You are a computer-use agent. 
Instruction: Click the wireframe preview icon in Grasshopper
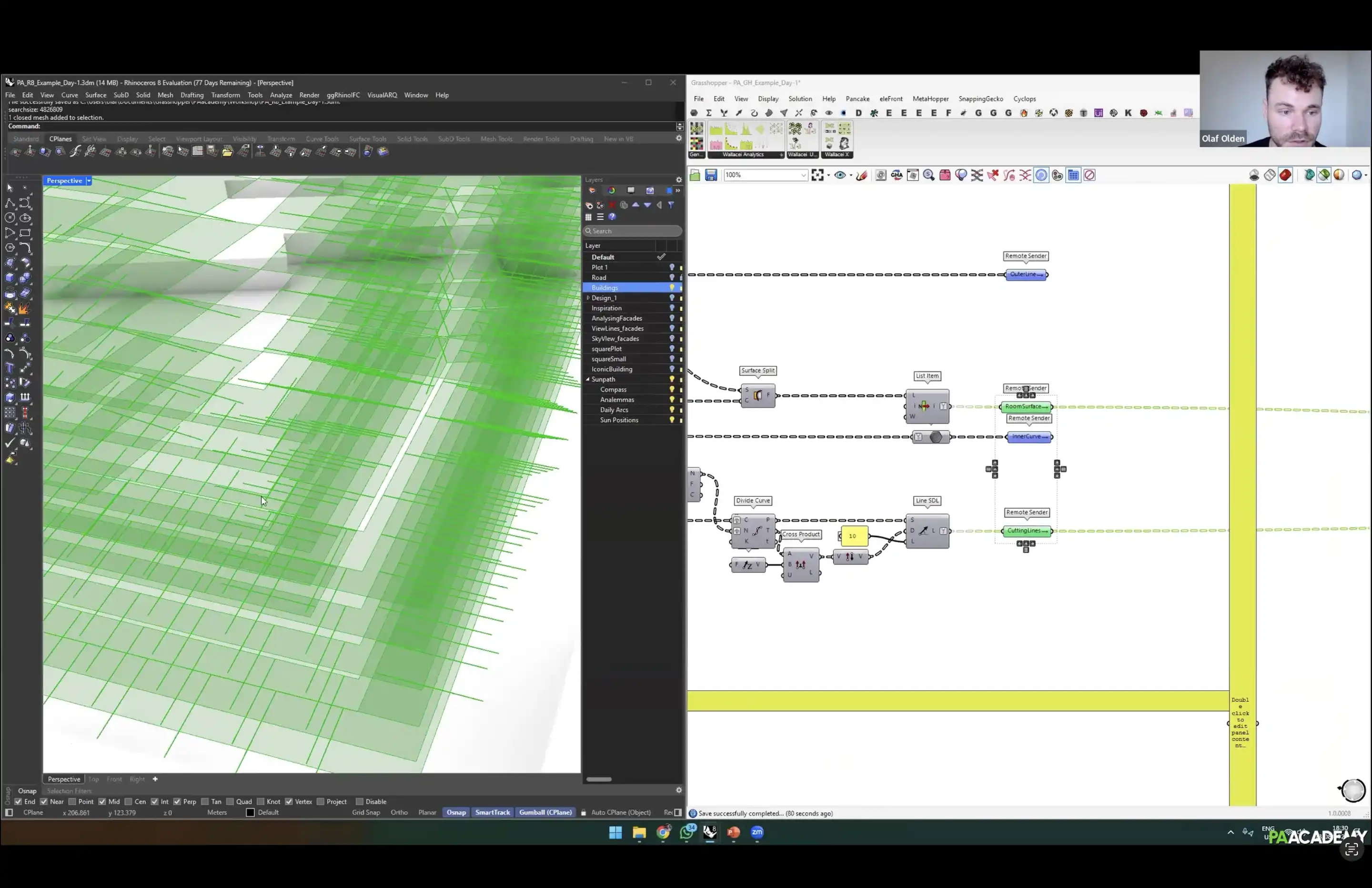click(x=1270, y=175)
